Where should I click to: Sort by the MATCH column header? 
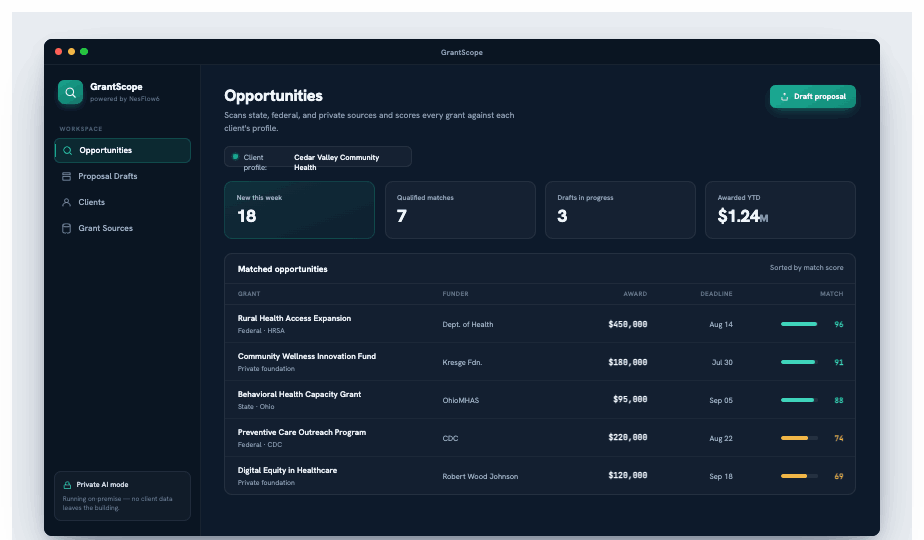click(x=831, y=294)
